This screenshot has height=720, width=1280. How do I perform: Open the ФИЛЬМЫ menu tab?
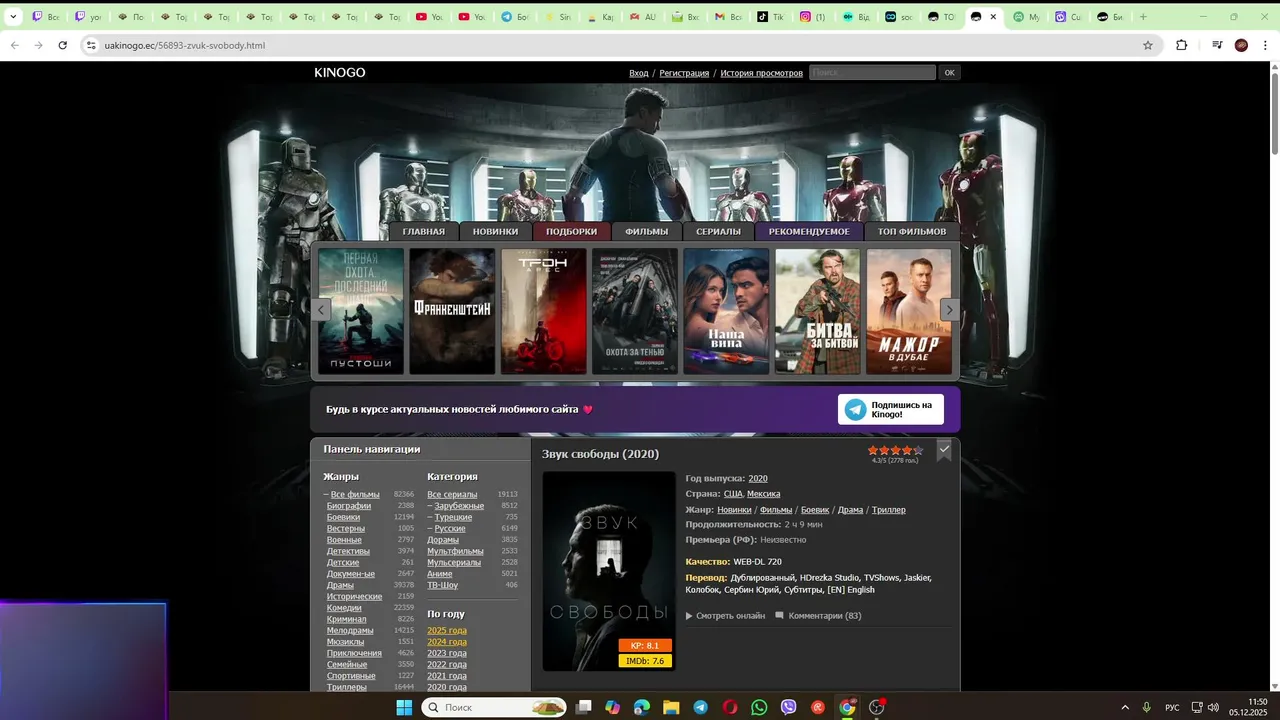click(647, 231)
